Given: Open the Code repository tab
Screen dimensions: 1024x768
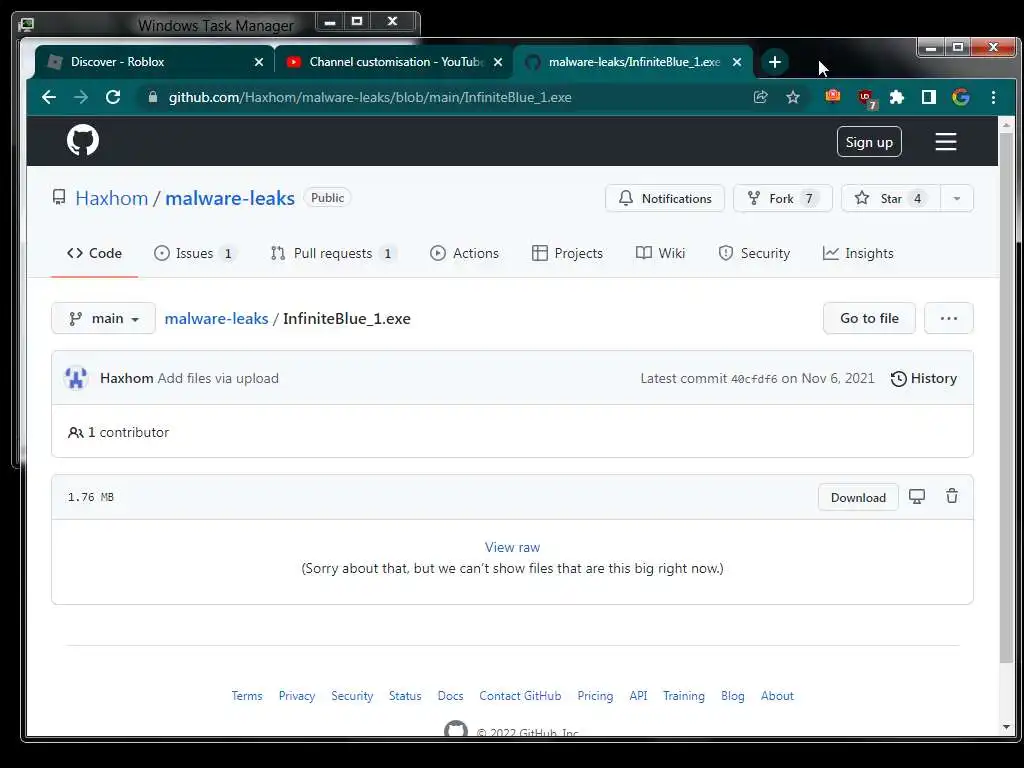Looking at the screenshot, I should 95,253.
